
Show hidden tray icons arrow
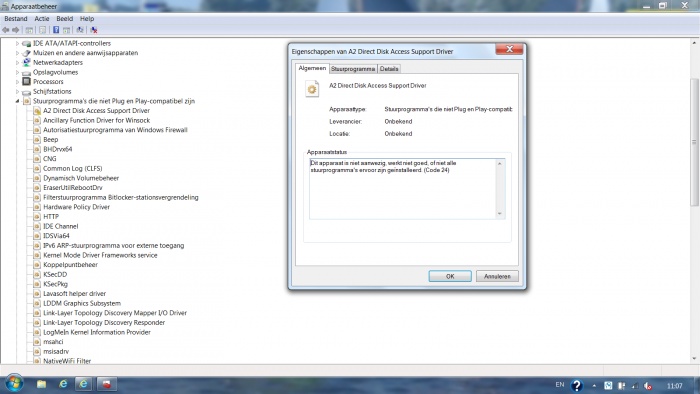(x=594, y=386)
